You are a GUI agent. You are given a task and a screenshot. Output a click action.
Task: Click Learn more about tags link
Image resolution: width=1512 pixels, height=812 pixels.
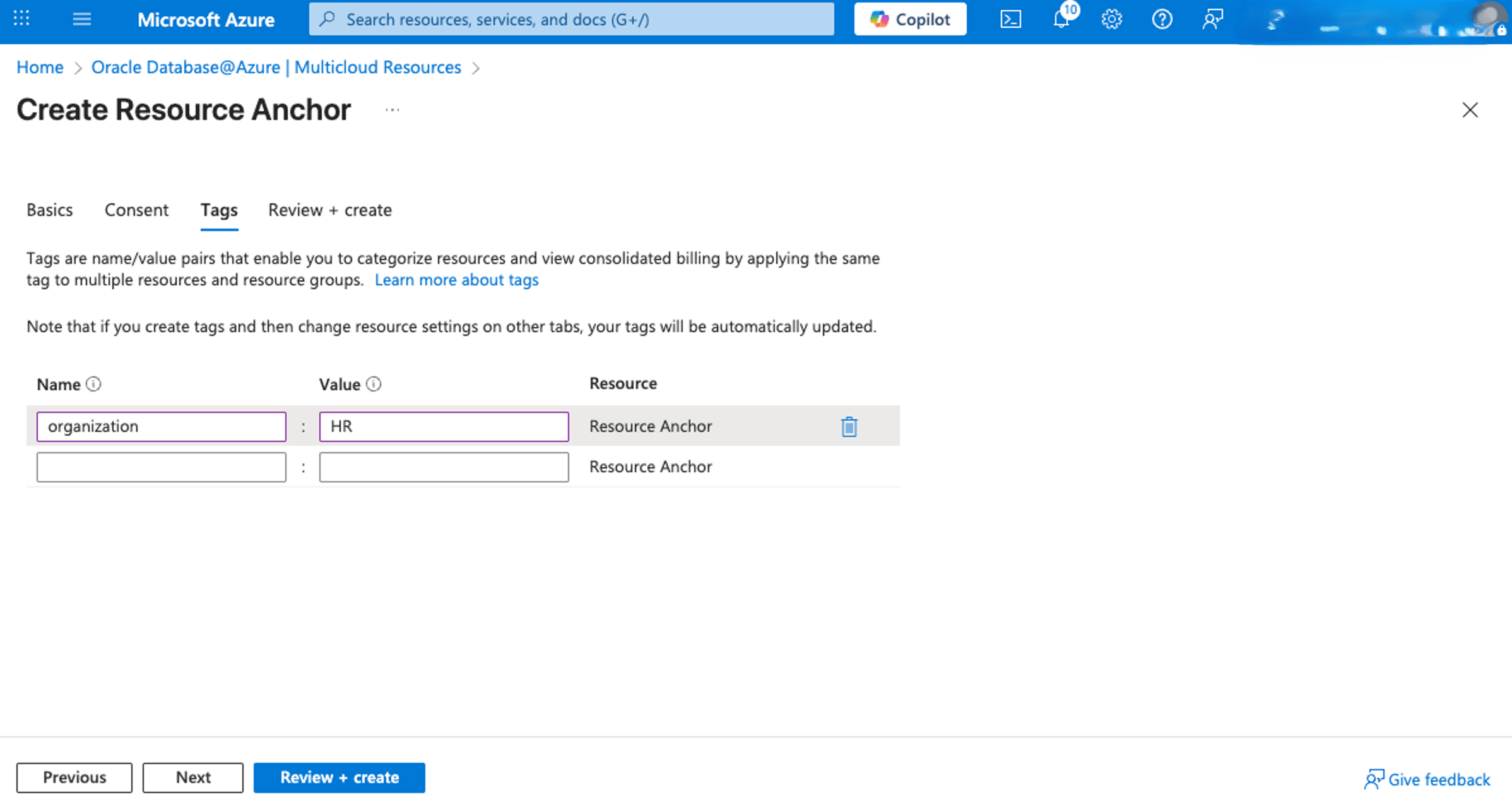click(x=456, y=280)
